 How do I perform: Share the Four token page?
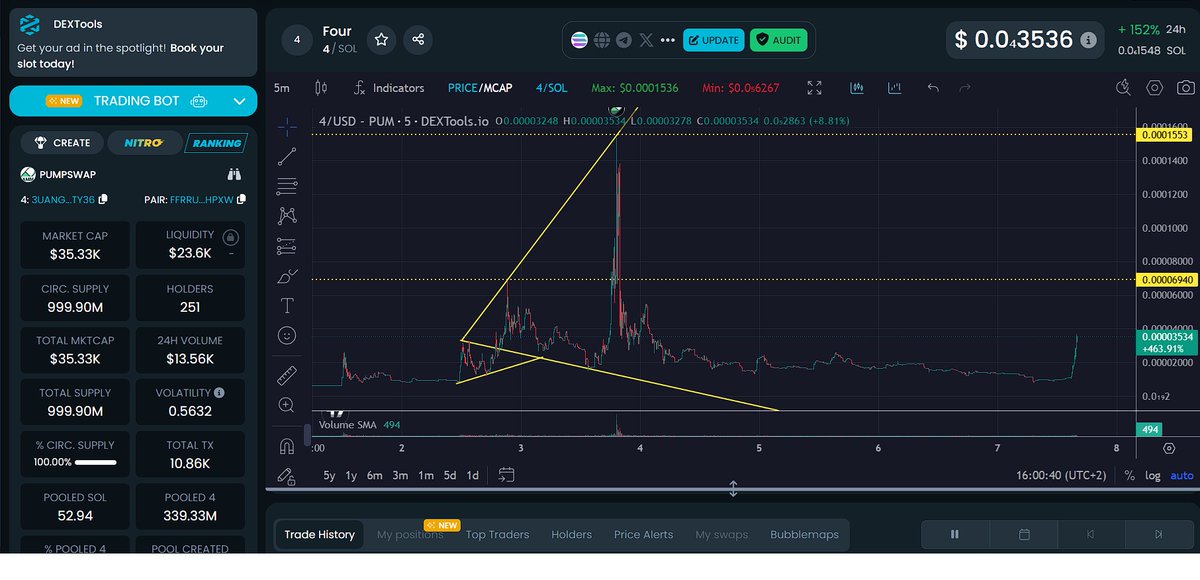pos(418,40)
